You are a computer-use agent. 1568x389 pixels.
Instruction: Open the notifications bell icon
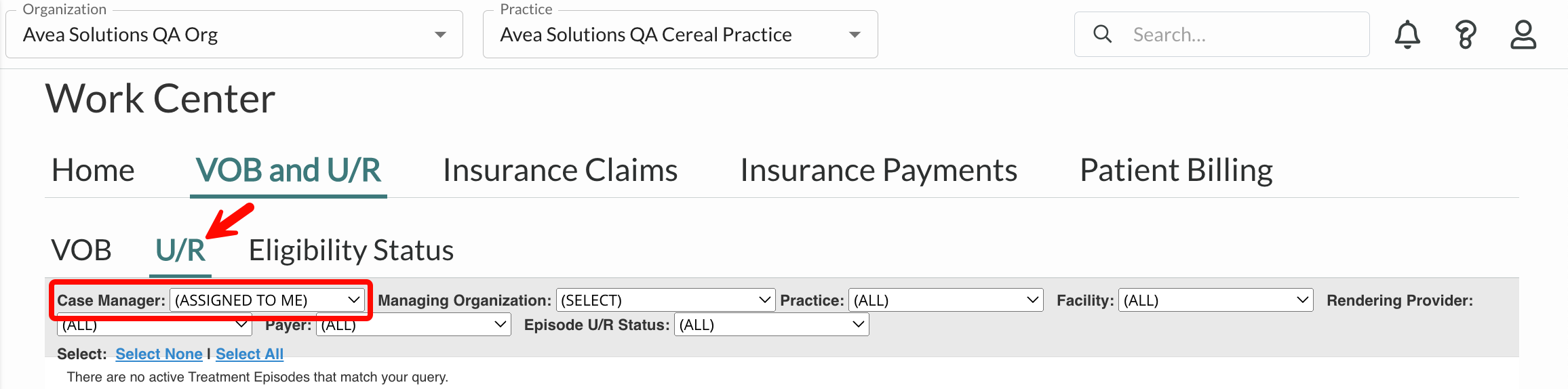tap(1407, 35)
